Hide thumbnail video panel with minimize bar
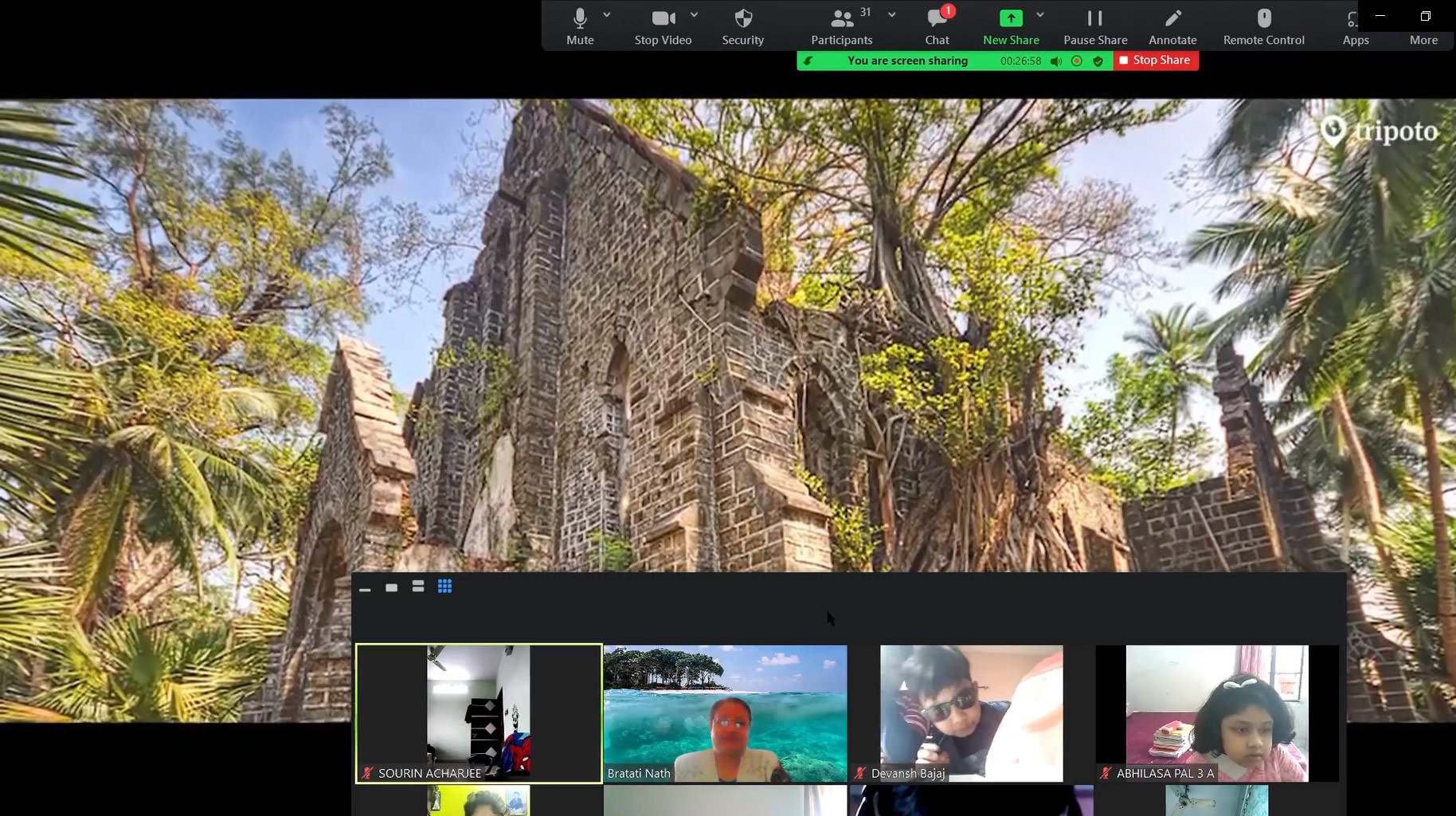1456x816 pixels. [x=365, y=588]
